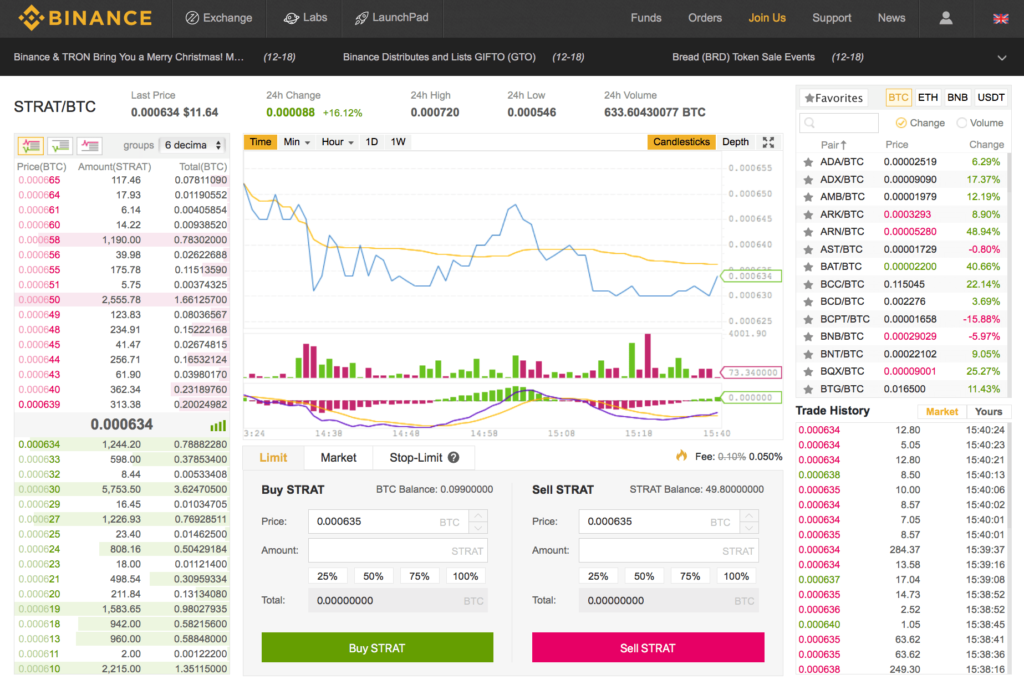Expand chart to fullscreen icon
The height and width of the screenshot is (690, 1024).
tap(768, 142)
